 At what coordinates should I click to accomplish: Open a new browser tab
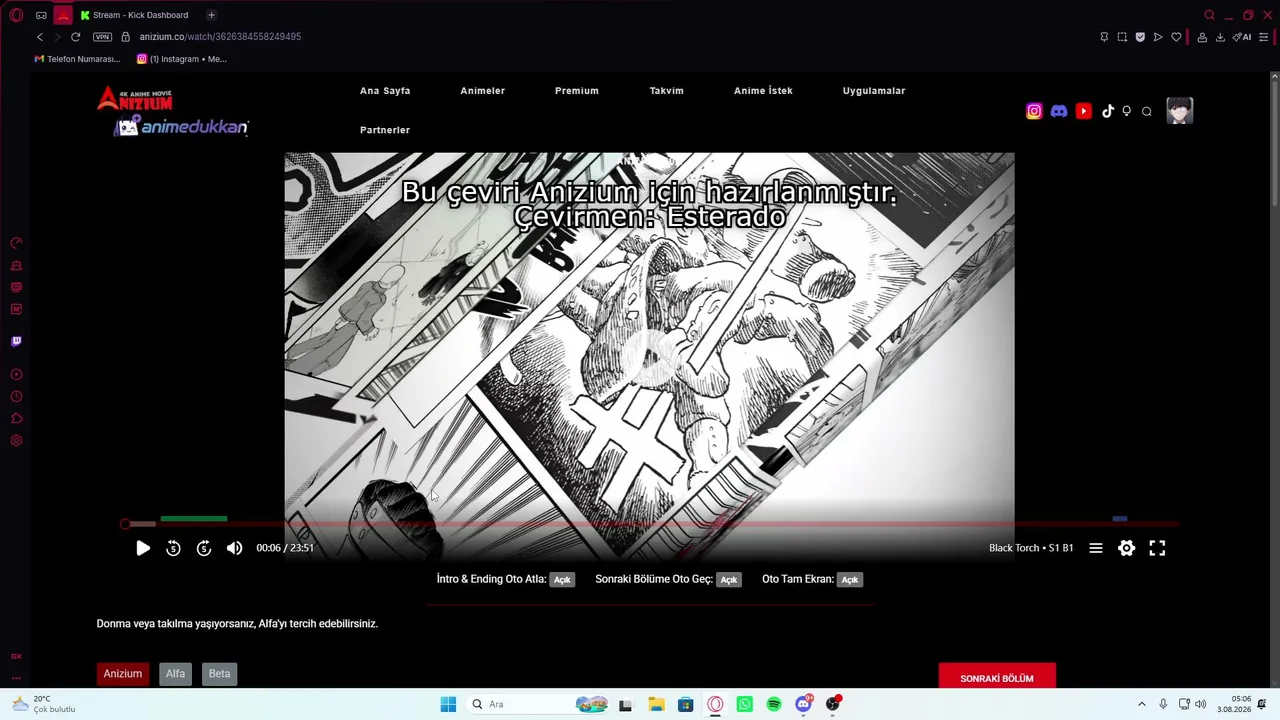211,15
